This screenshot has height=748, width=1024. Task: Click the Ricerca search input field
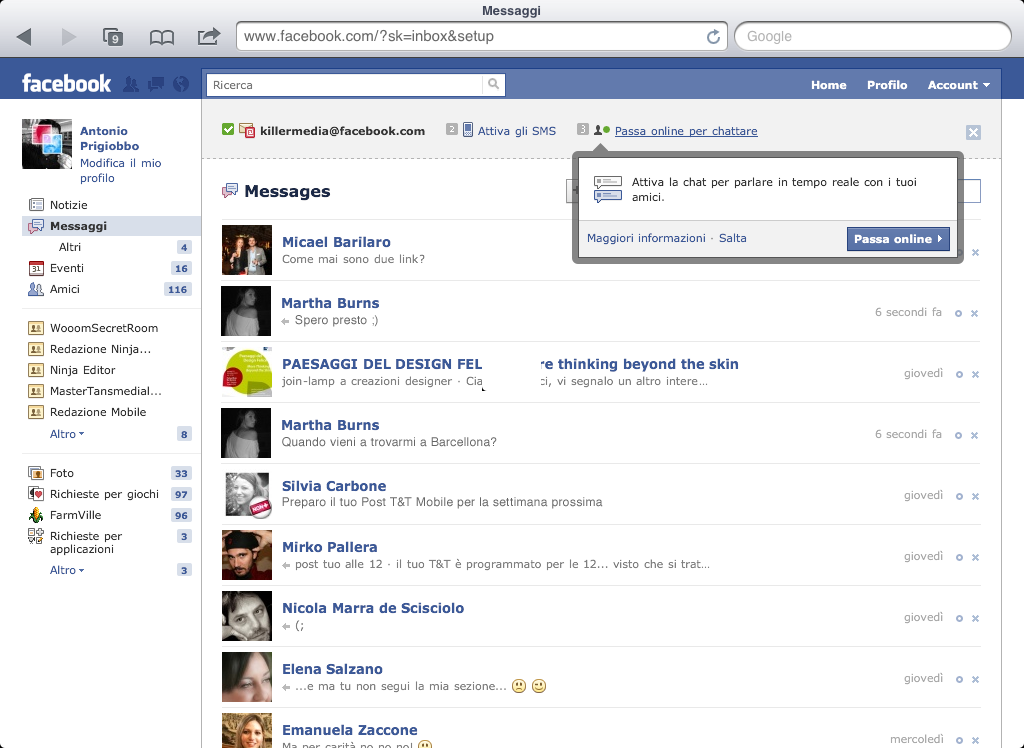tap(345, 85)
